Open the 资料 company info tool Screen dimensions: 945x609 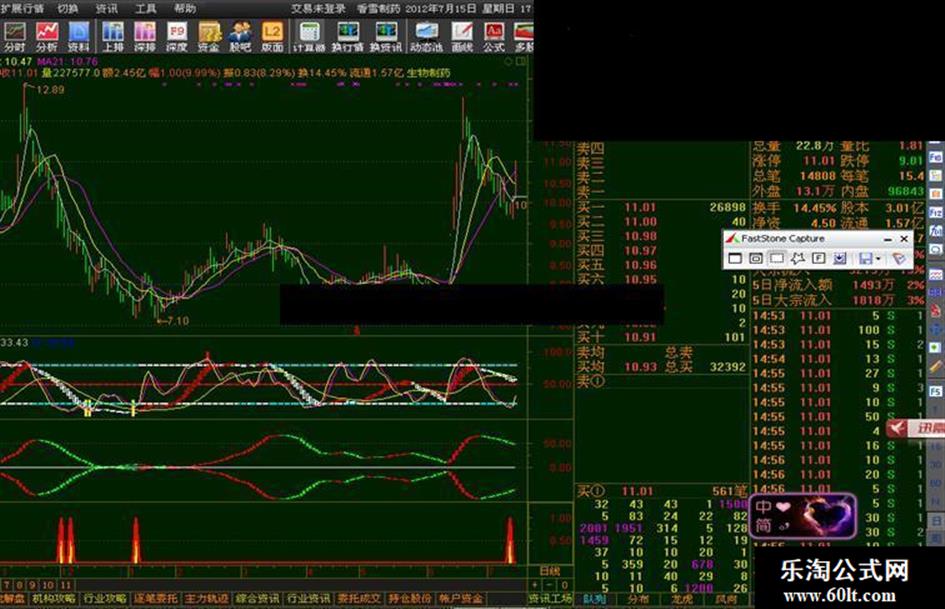tap(78, 36)
